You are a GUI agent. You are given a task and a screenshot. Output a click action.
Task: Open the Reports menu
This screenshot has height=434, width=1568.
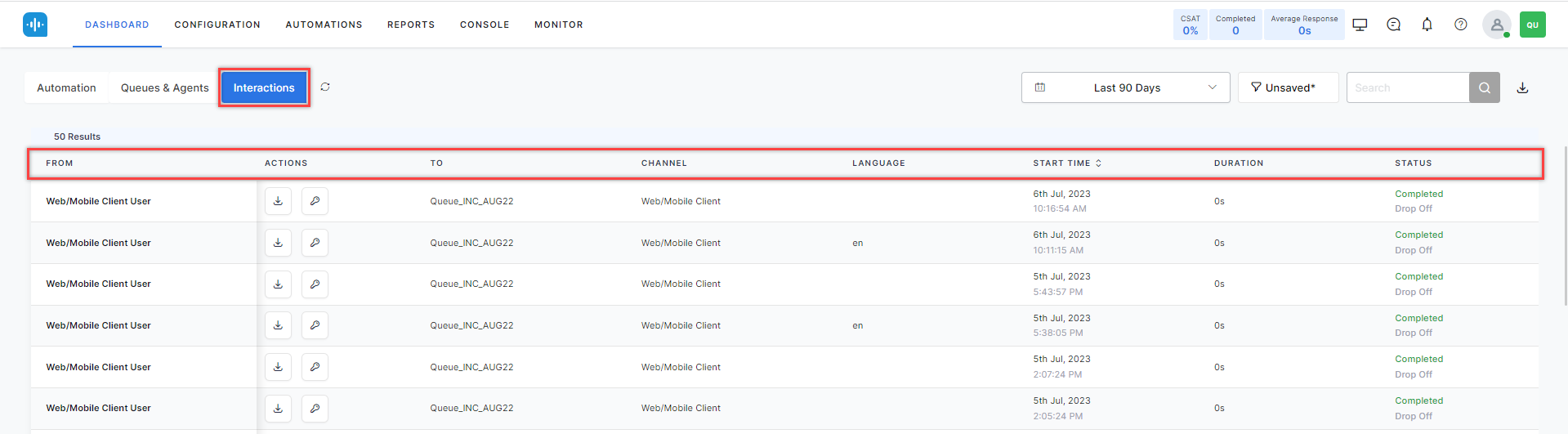(411, 25)
